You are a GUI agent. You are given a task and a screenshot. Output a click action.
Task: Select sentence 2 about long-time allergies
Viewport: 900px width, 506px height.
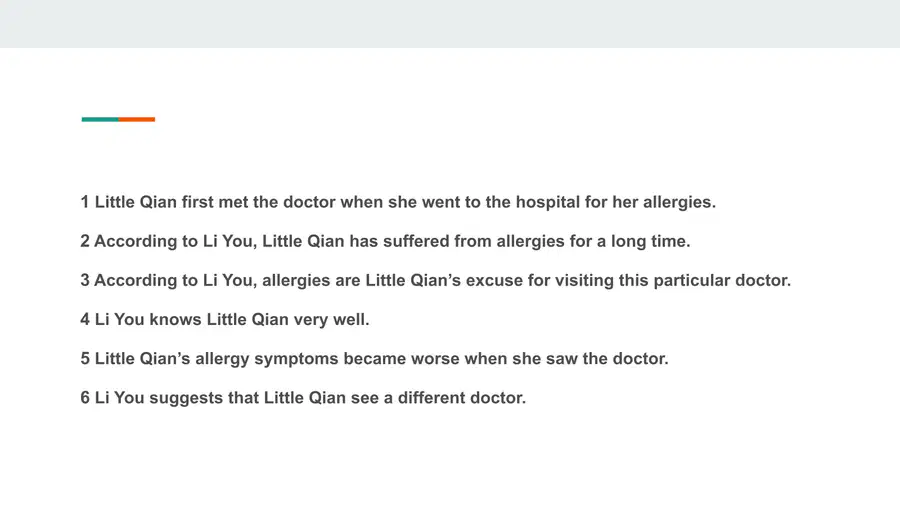tap(385, 242)
